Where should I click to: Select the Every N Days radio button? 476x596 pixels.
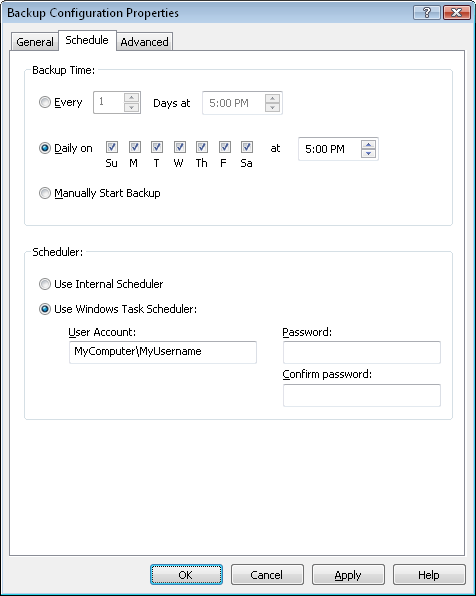(x=45, y=102)
